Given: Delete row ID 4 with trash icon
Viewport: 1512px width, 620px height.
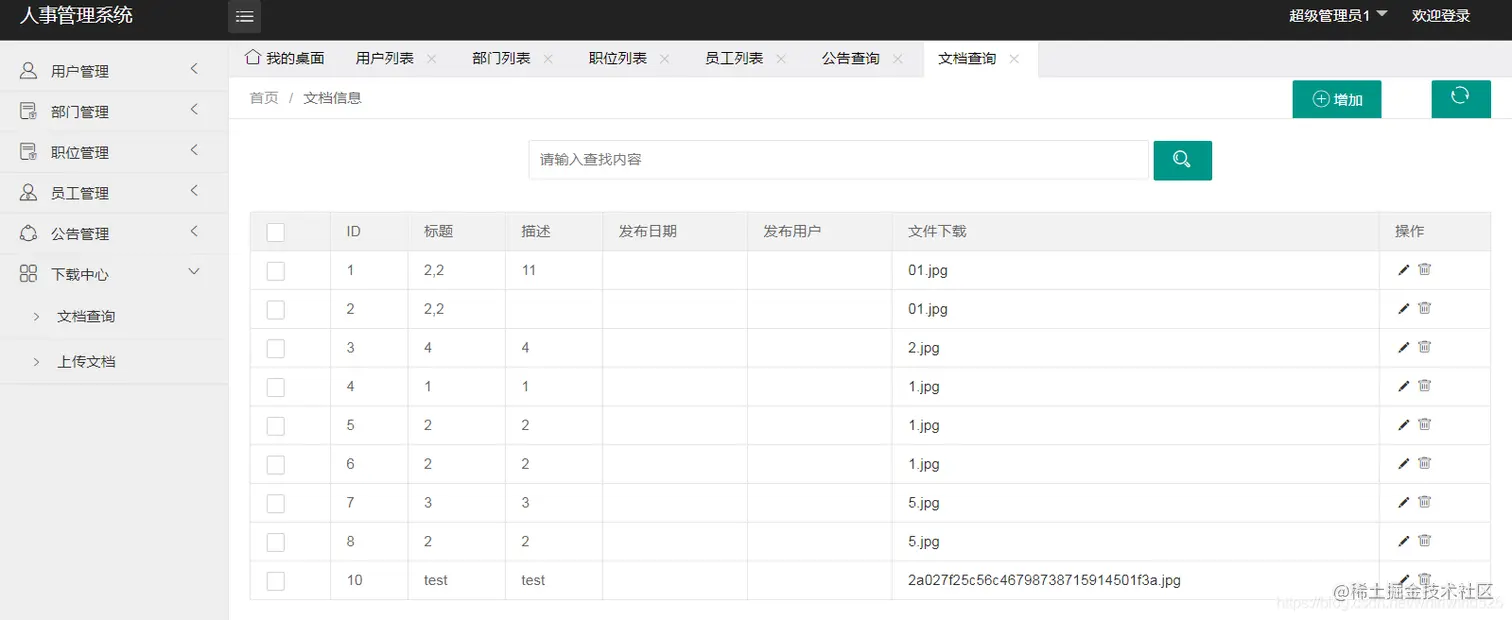Looking at the screenshot, I should (x=1425, y=386).
